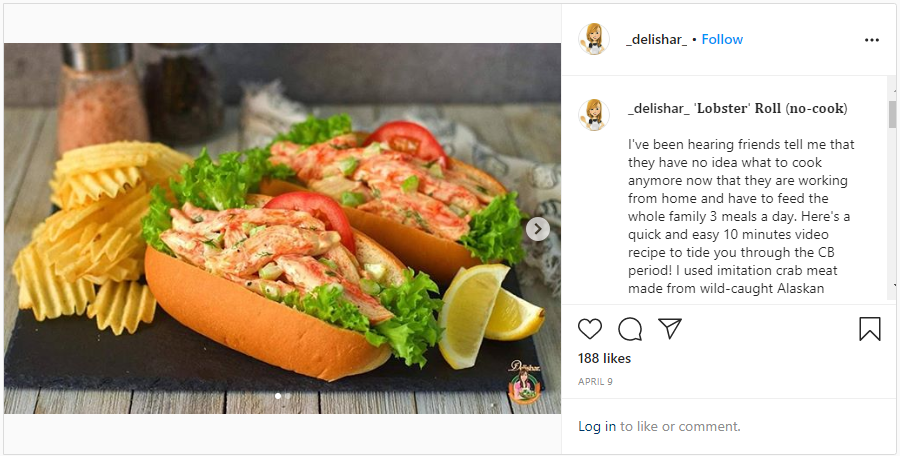Share post using paper plane icon
Screen dimensions: 900x456
[670, 329]
